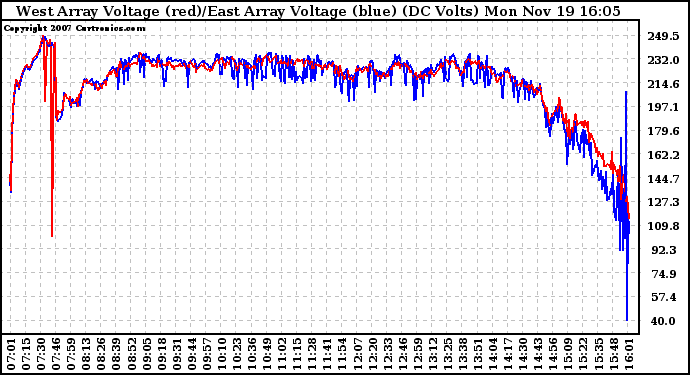Click the 15:48 time label
This screenshot has height=375, width=690.
pos(613,354)
